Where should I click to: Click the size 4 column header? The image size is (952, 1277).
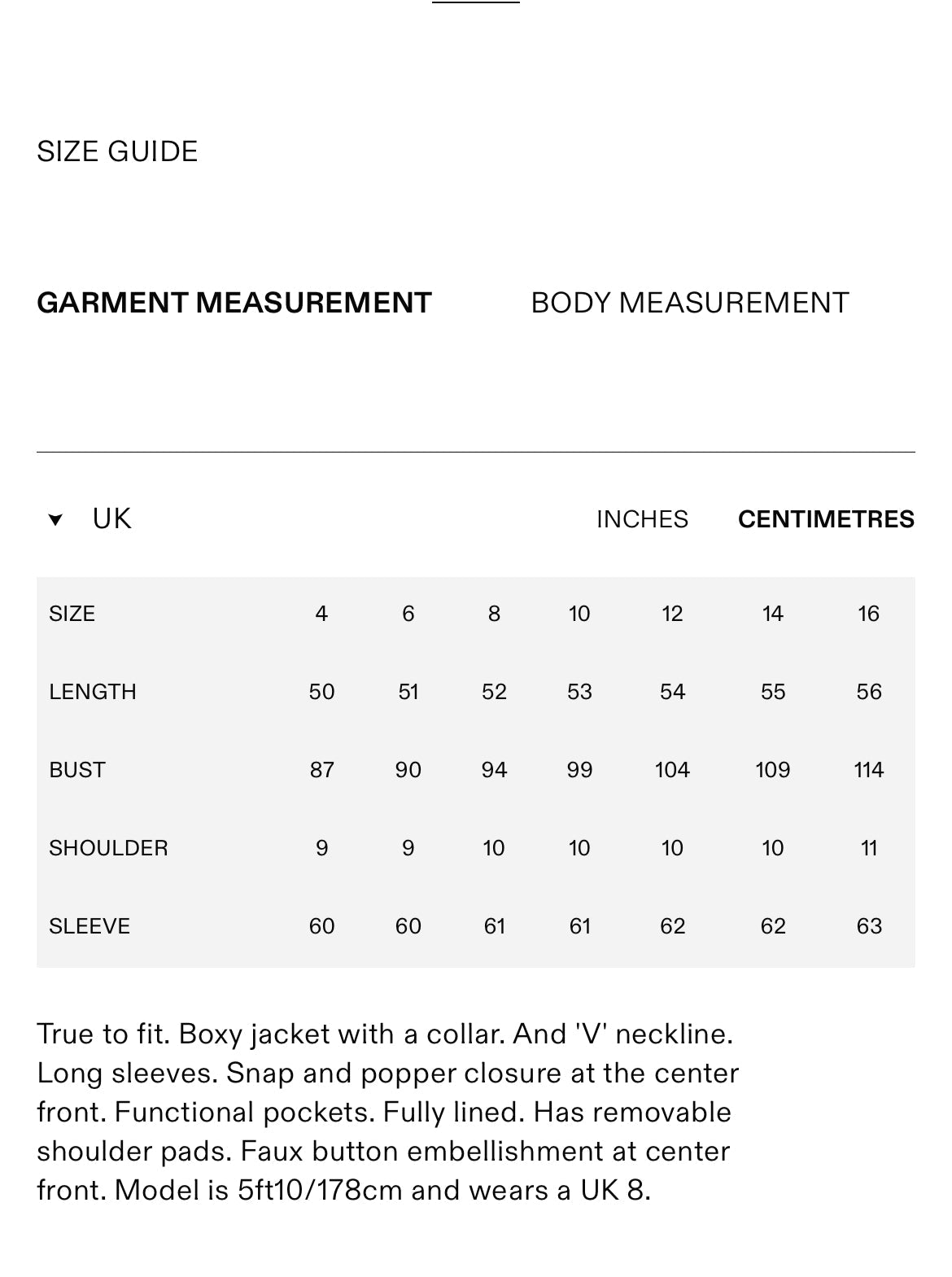coord(321,614)
